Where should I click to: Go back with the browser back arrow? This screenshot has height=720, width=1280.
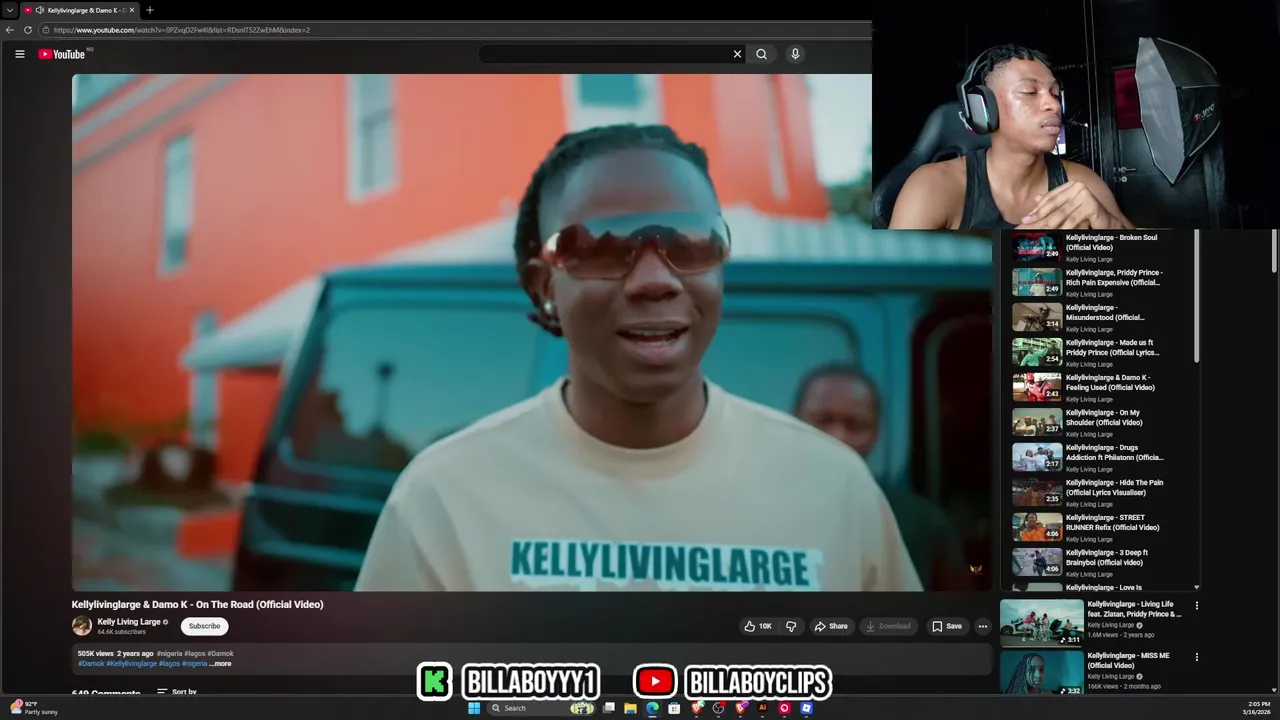coord(10,30)
